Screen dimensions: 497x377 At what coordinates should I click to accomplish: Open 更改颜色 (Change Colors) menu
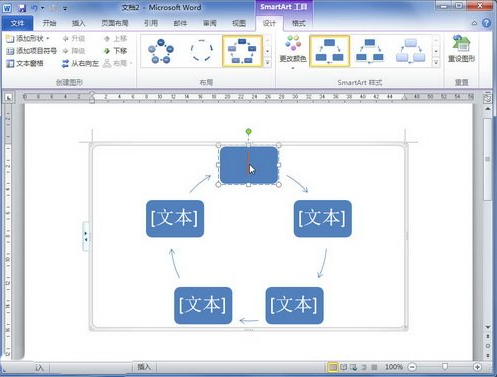[x=293, y=52]
